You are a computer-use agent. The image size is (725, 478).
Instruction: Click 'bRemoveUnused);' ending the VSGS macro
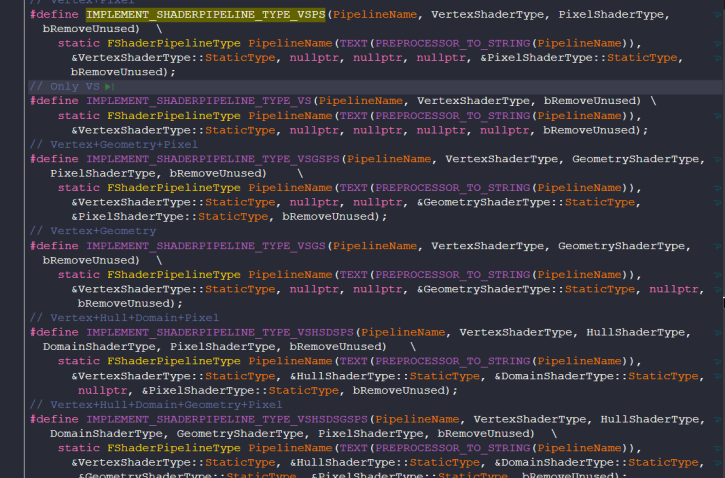[x=130, y=304]
